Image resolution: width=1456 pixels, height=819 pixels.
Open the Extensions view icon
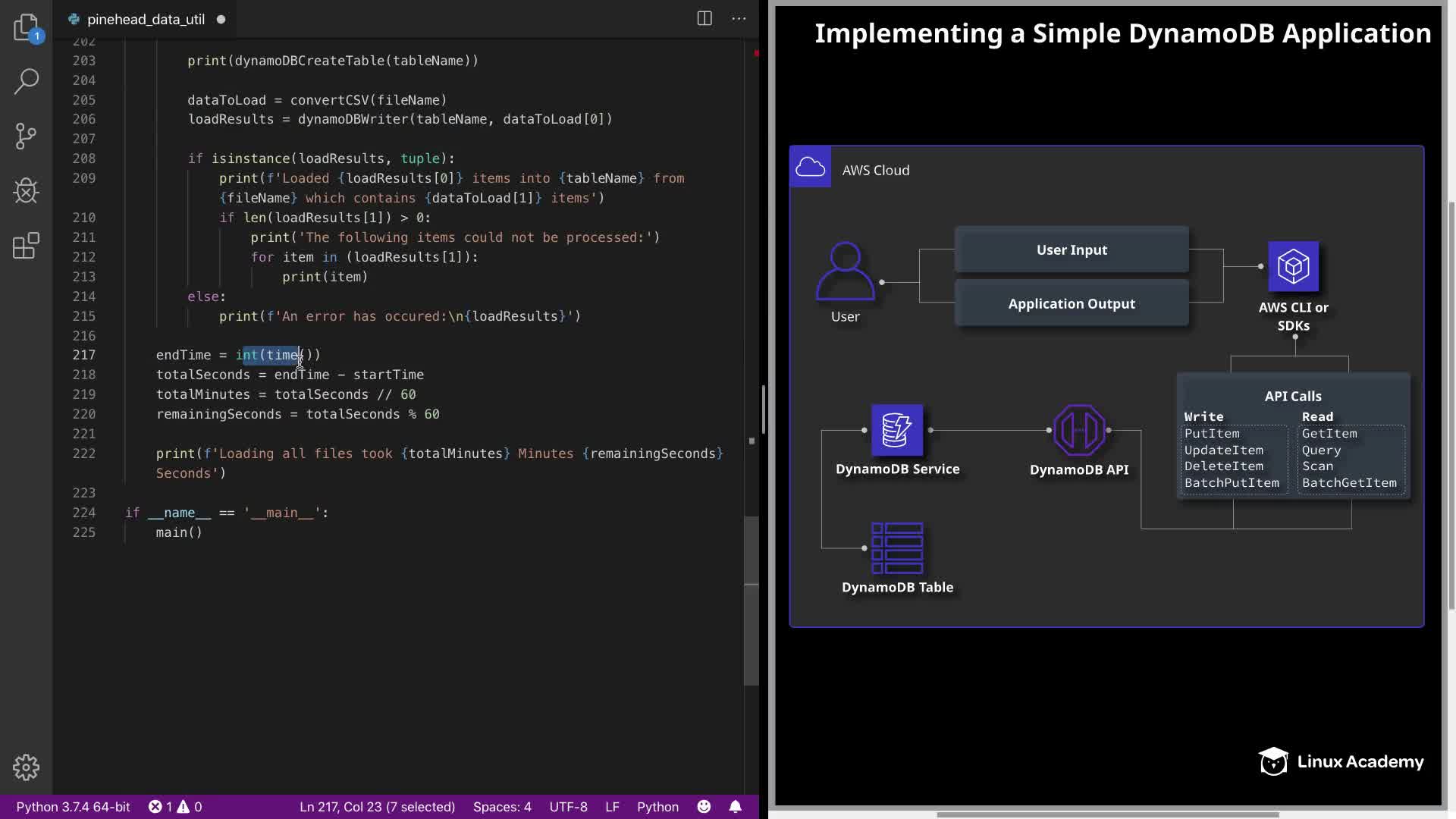27,246
